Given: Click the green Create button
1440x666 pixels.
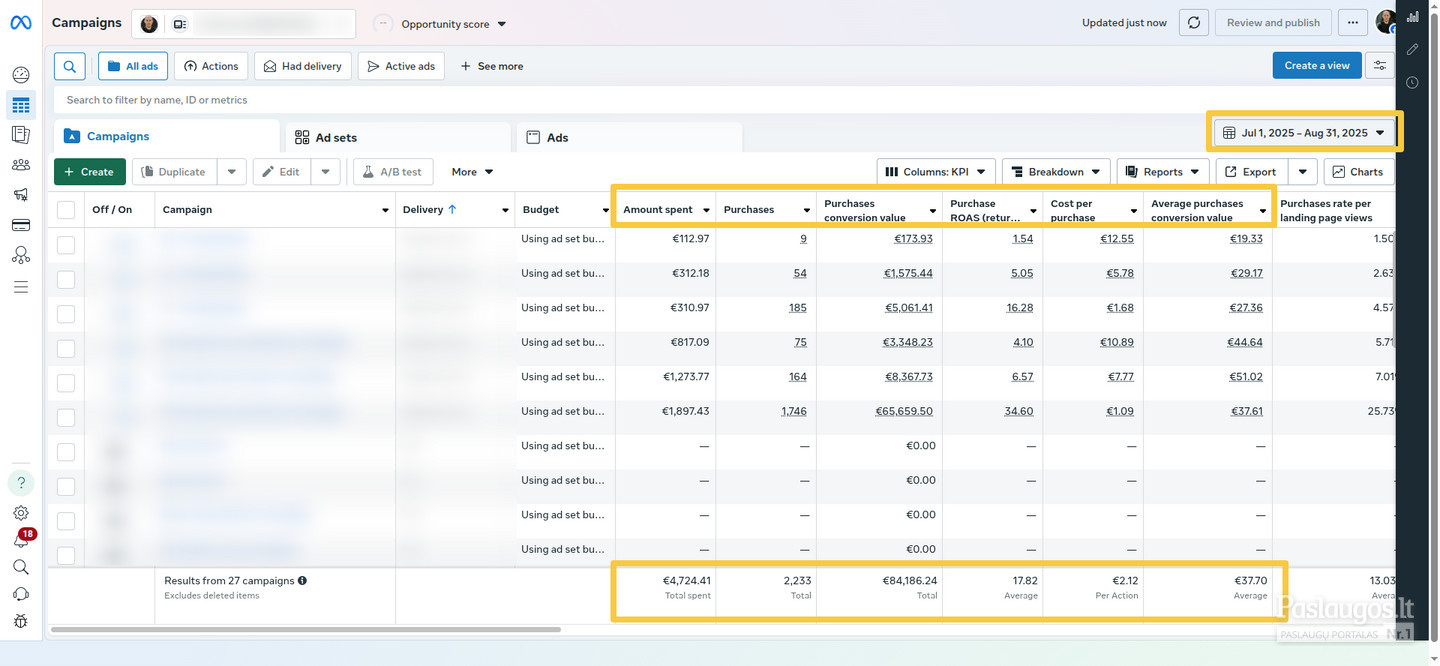Looking at the screenshot, I should [90, 172].
